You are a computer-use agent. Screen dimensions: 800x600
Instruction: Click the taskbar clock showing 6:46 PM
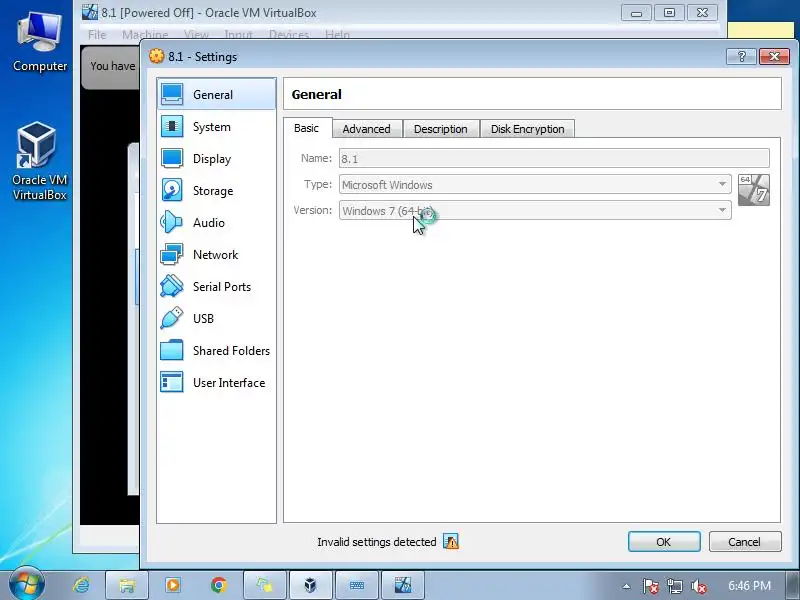(x=749, y=586)
